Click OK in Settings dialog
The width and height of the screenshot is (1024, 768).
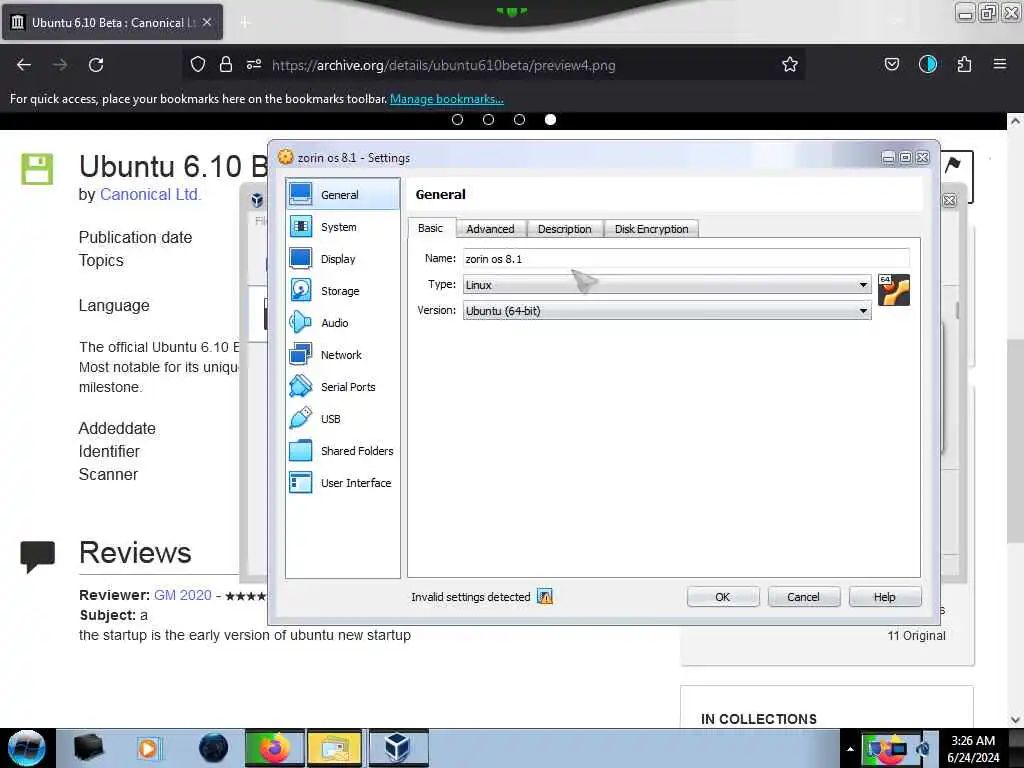(722, 597)
